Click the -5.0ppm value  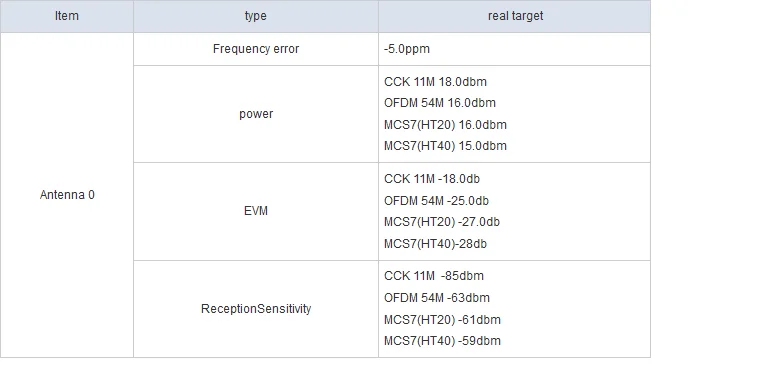(407, 49)
